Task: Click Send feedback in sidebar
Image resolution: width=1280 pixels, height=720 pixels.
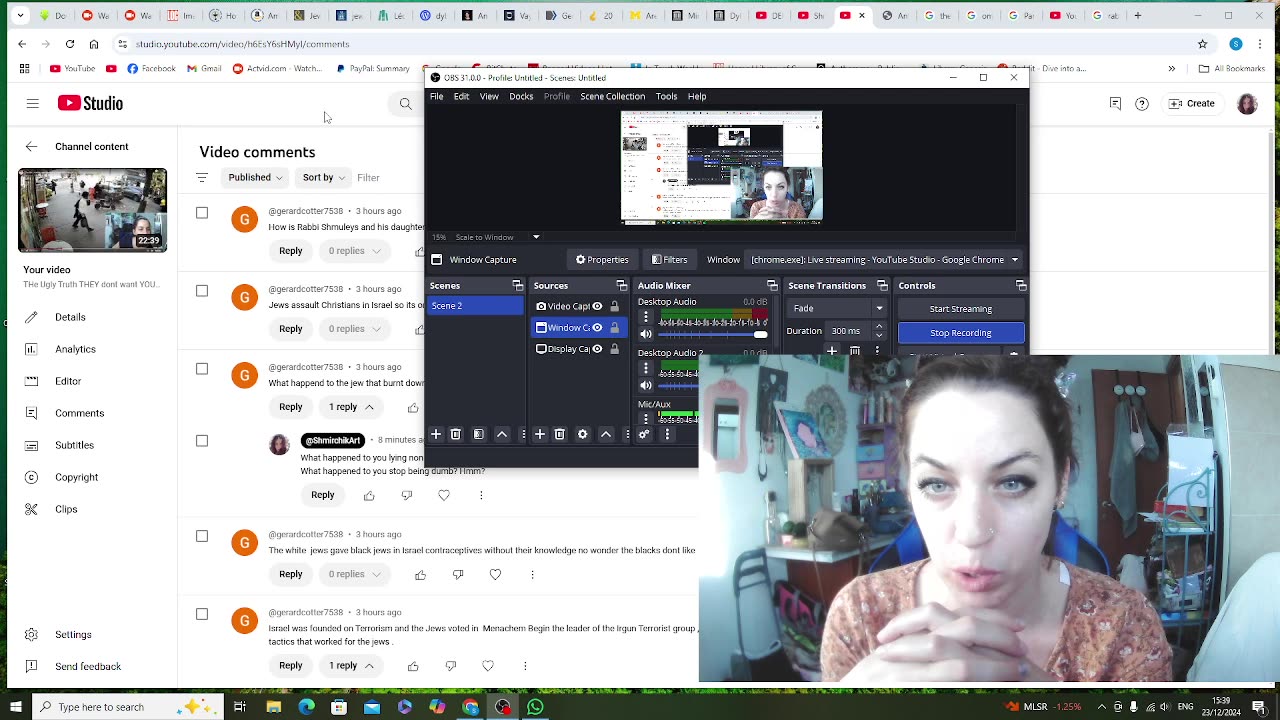Action: click(88, 666)
